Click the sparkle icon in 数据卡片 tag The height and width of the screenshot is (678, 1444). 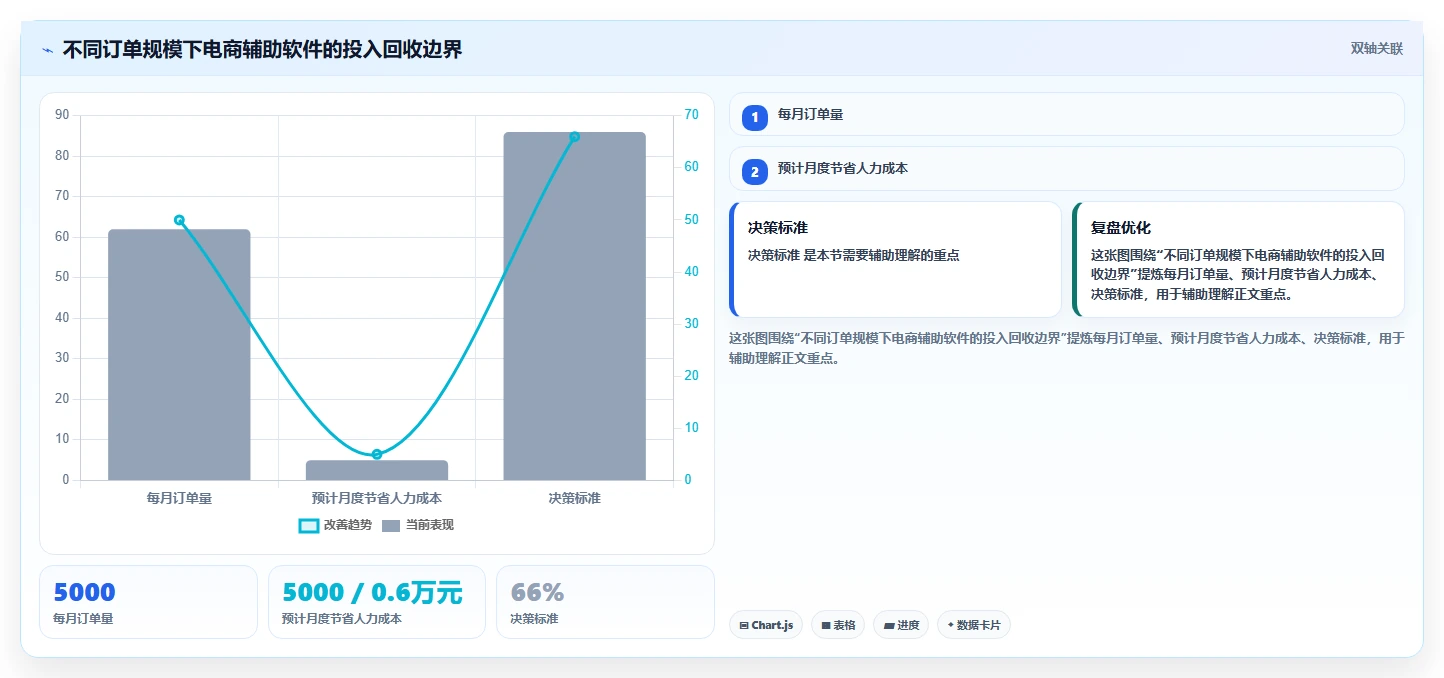pos(950,625)
